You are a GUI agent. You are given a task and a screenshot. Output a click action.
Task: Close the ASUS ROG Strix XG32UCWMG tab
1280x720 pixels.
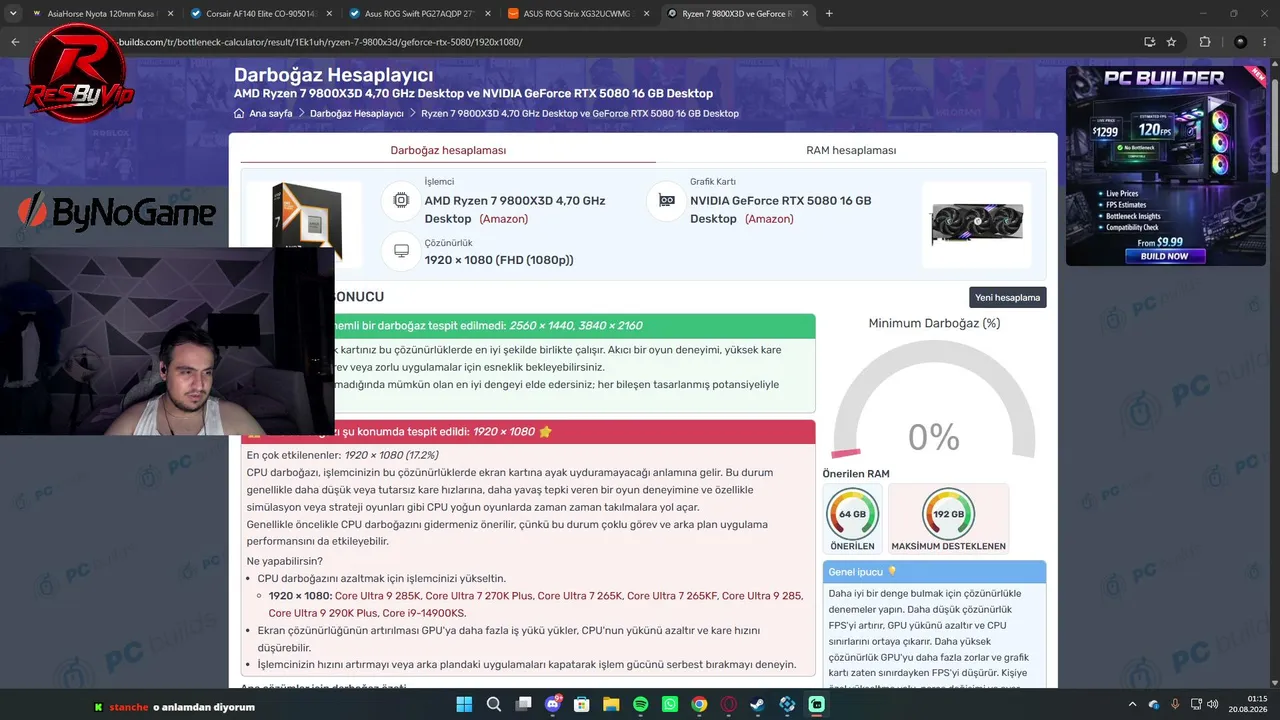pyautogui.click(x=645, y=14)
